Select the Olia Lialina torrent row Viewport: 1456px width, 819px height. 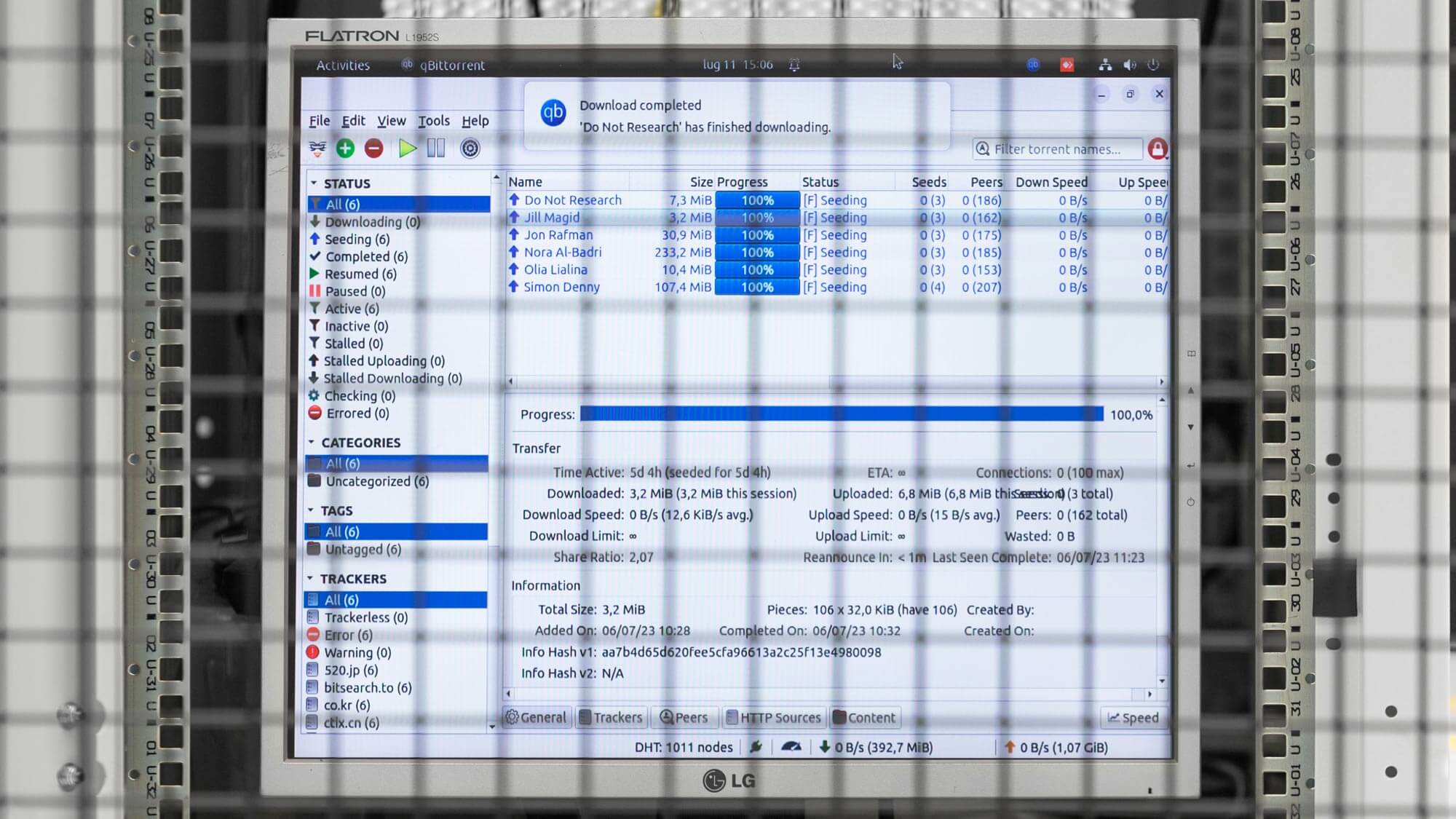pos(837,269)
